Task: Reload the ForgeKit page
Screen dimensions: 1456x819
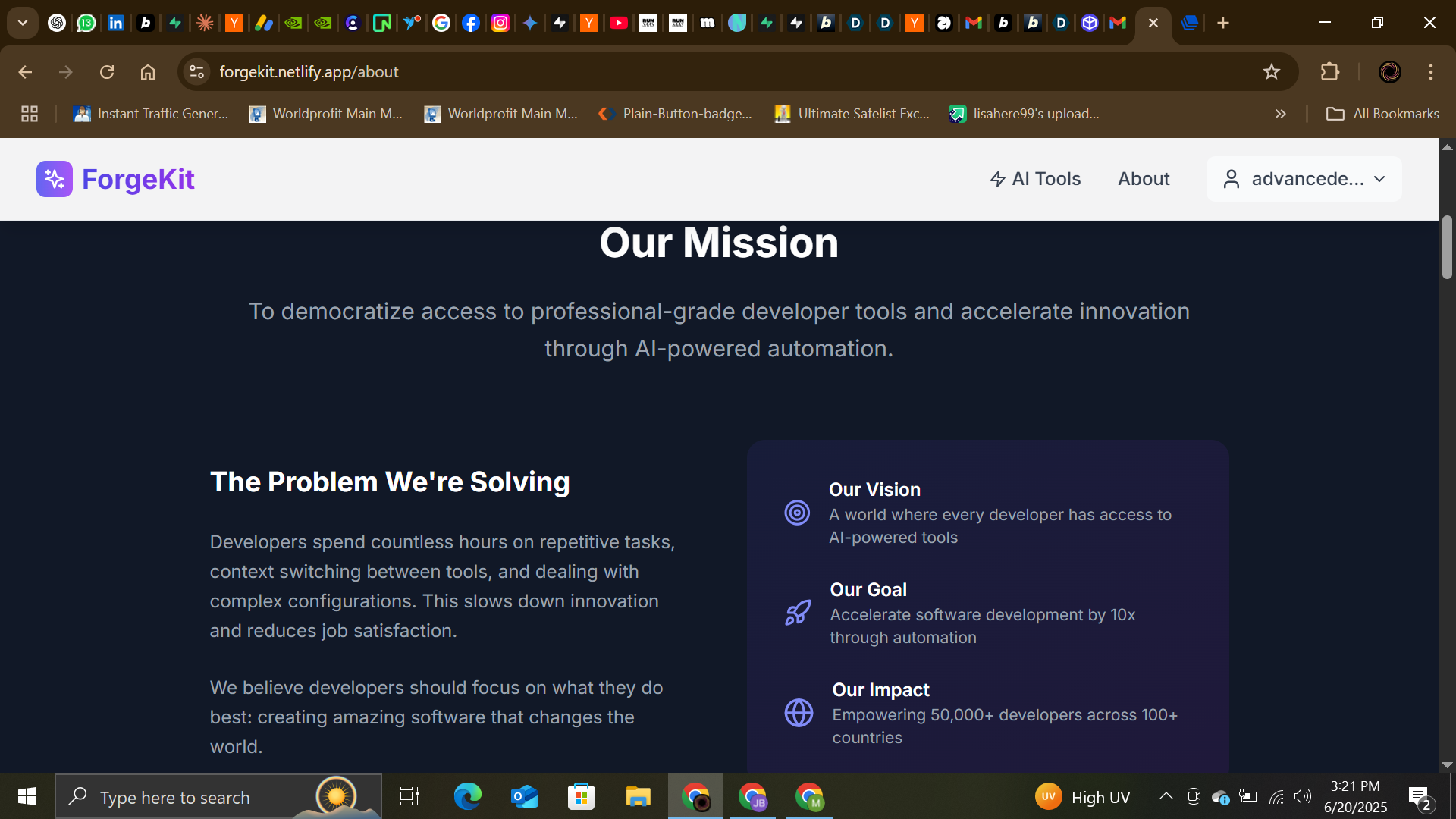Action: point(107,72)
